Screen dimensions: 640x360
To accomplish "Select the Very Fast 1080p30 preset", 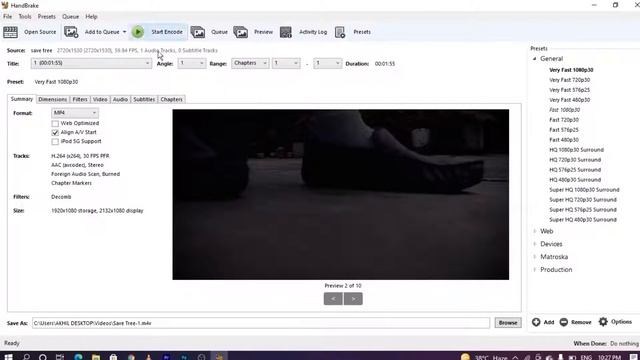I will 571,70.
